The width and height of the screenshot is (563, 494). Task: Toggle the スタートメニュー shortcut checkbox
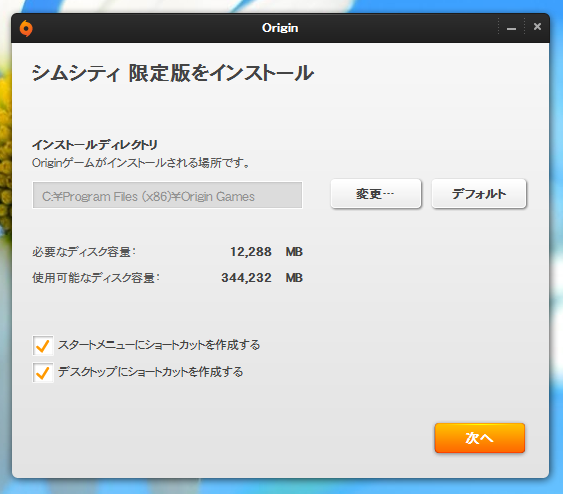pos(43,345)
